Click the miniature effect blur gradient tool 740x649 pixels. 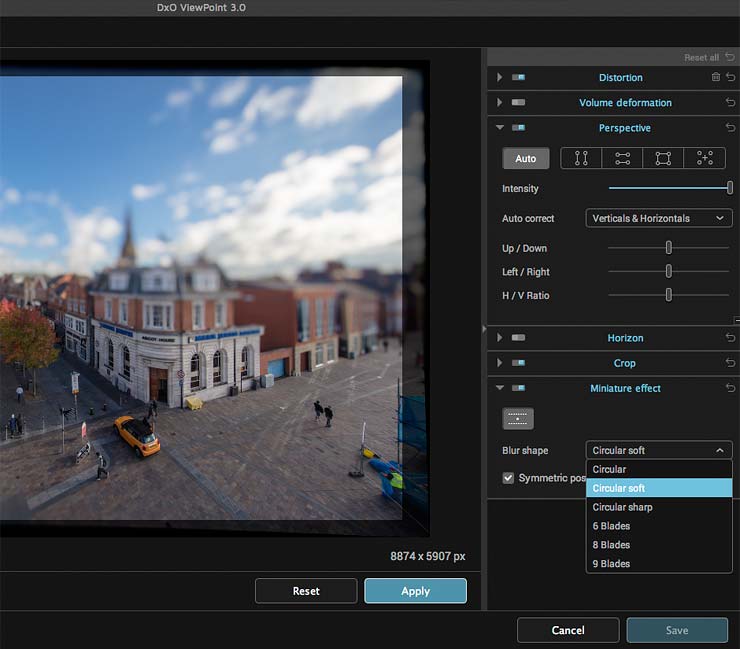518,419
